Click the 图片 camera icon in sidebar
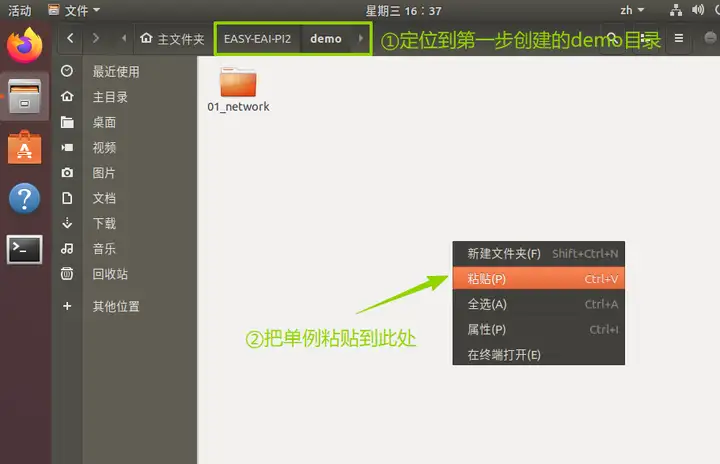 67,172
